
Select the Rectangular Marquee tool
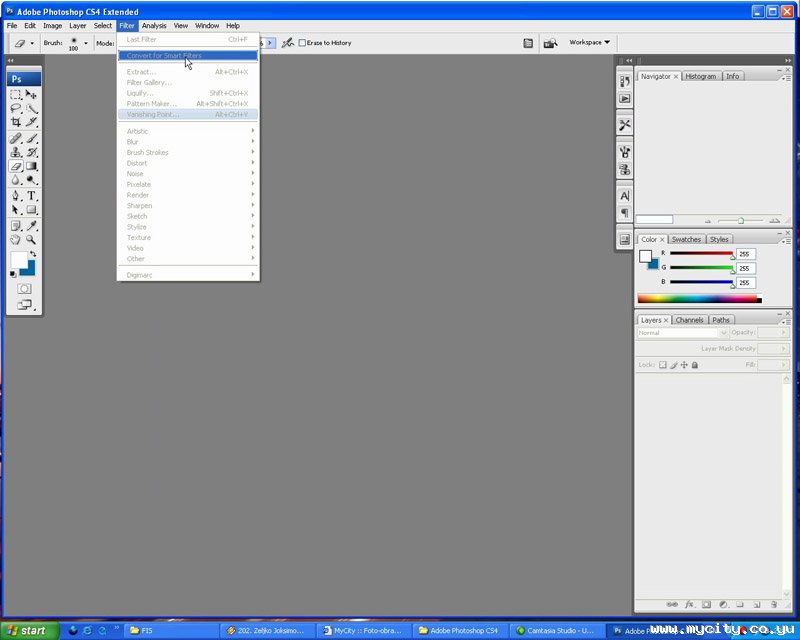click(16, 94)
